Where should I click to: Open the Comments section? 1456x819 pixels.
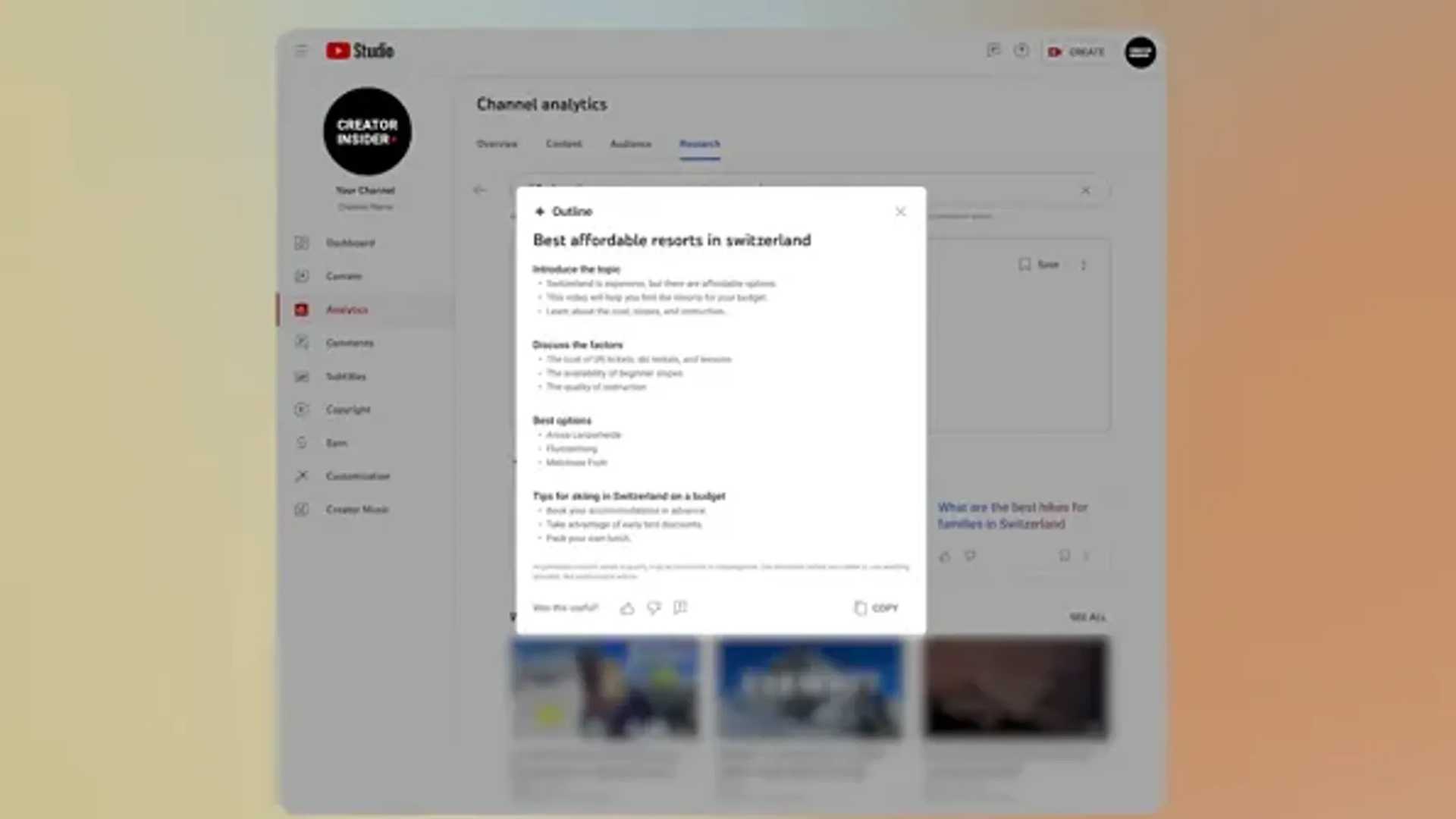[350, 343]
